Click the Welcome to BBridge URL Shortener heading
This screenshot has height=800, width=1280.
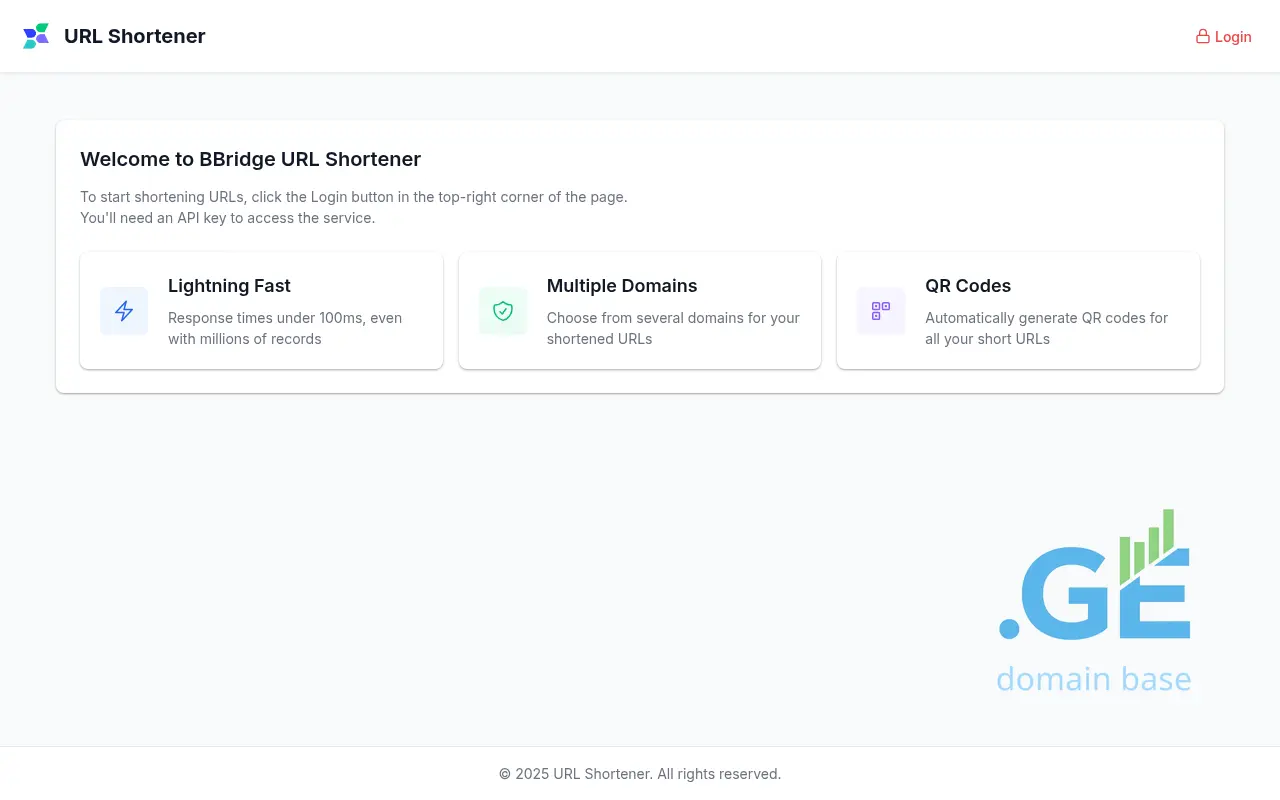[x=250, y=159]
